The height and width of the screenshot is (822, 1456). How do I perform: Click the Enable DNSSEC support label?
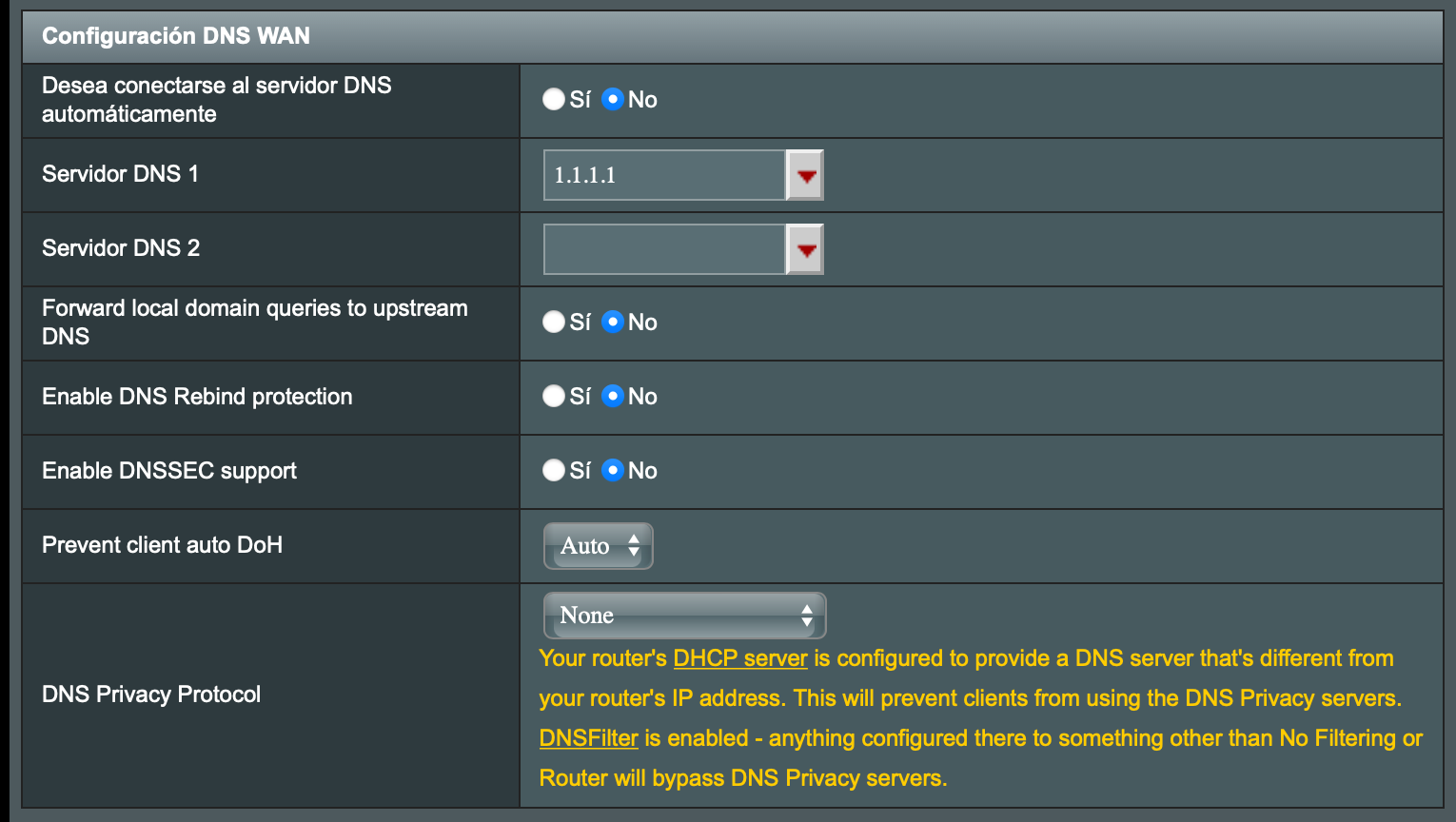point(169,471)
